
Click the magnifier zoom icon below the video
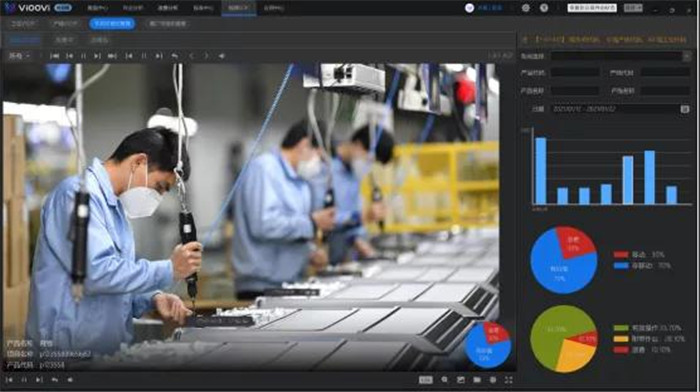click(445, 380)
